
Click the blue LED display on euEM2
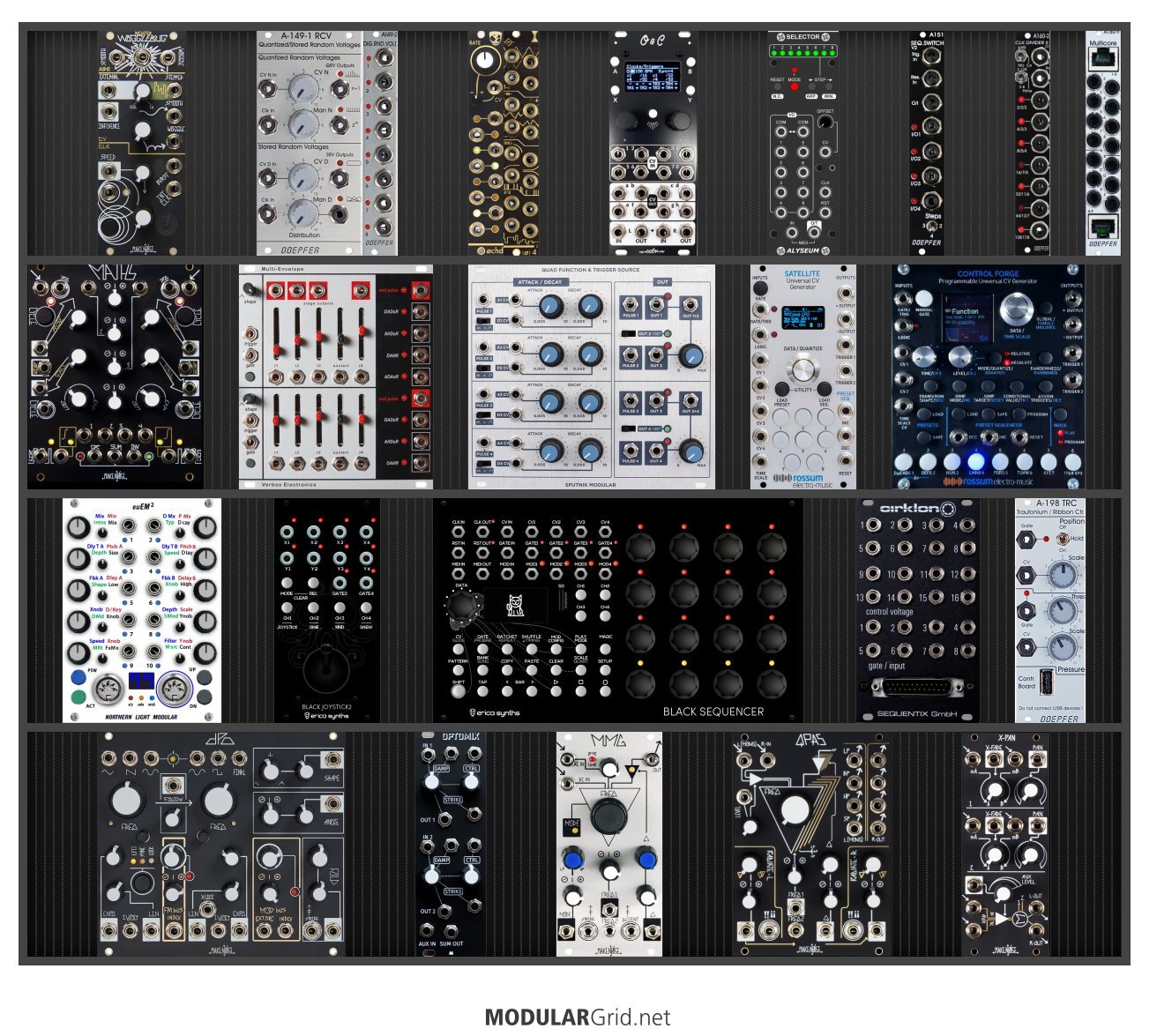coord(141,681)
